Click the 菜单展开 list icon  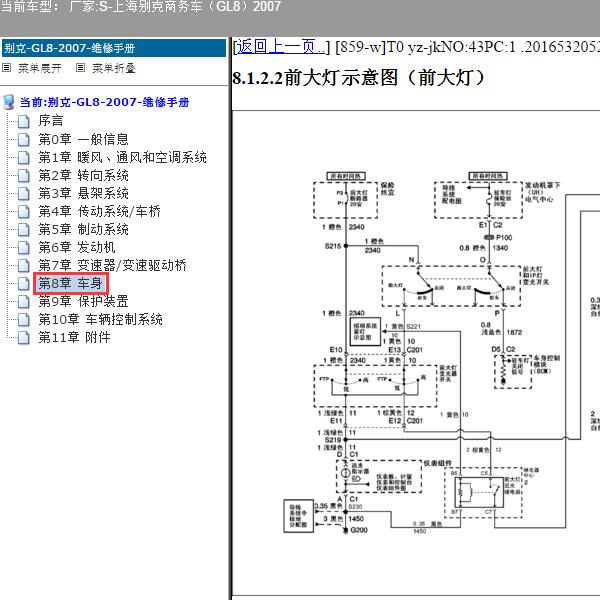[7, 68]
